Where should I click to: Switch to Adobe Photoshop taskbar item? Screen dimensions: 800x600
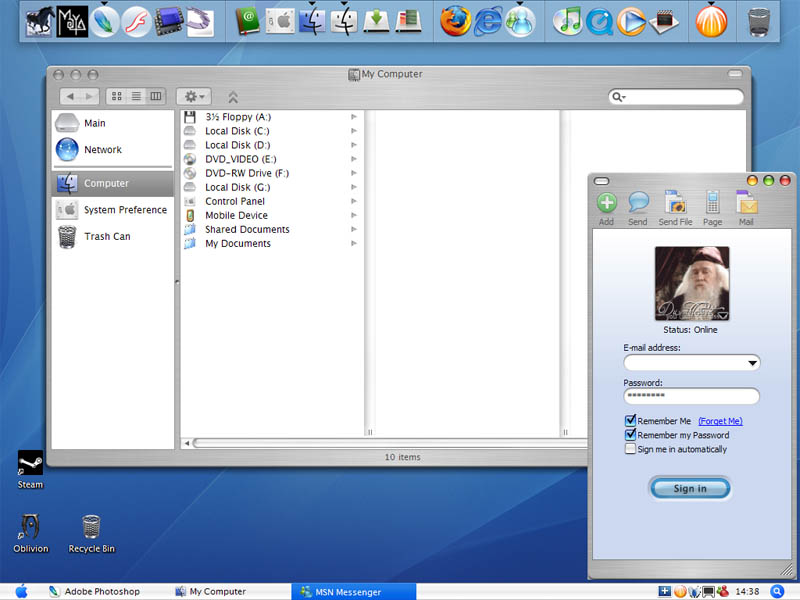94,592
